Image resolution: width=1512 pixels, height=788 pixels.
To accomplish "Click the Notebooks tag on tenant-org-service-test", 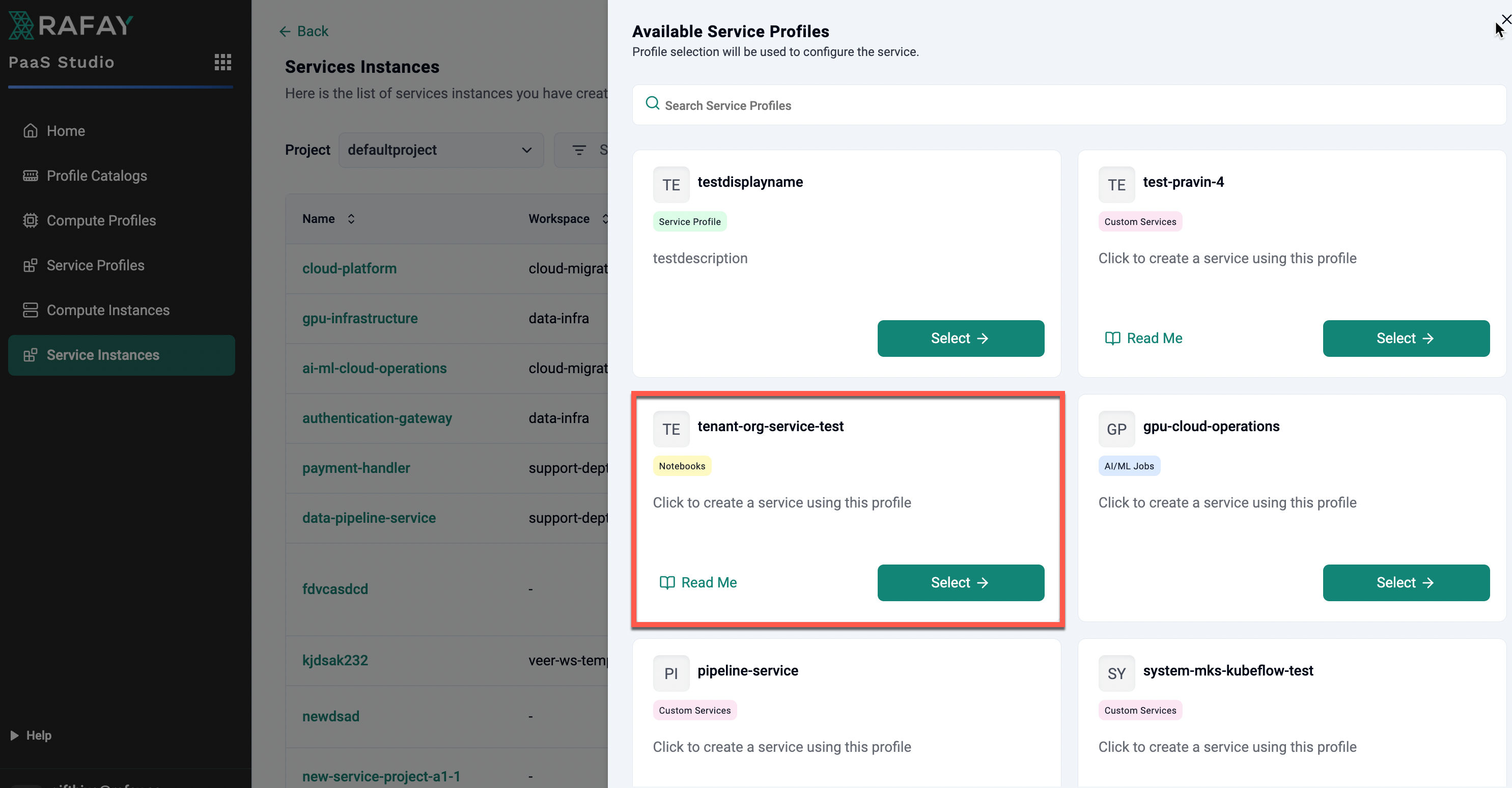I will (x=682, y=465).
